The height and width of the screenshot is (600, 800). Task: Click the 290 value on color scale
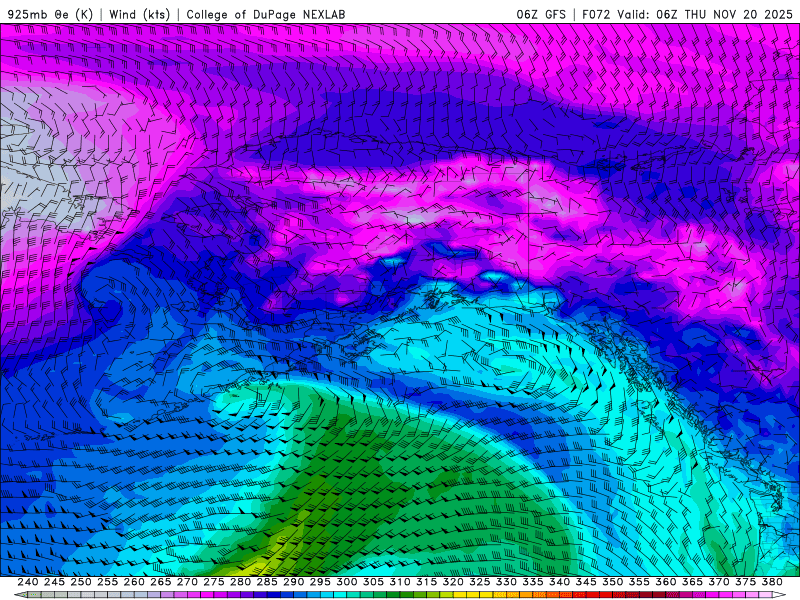point(293,582)
